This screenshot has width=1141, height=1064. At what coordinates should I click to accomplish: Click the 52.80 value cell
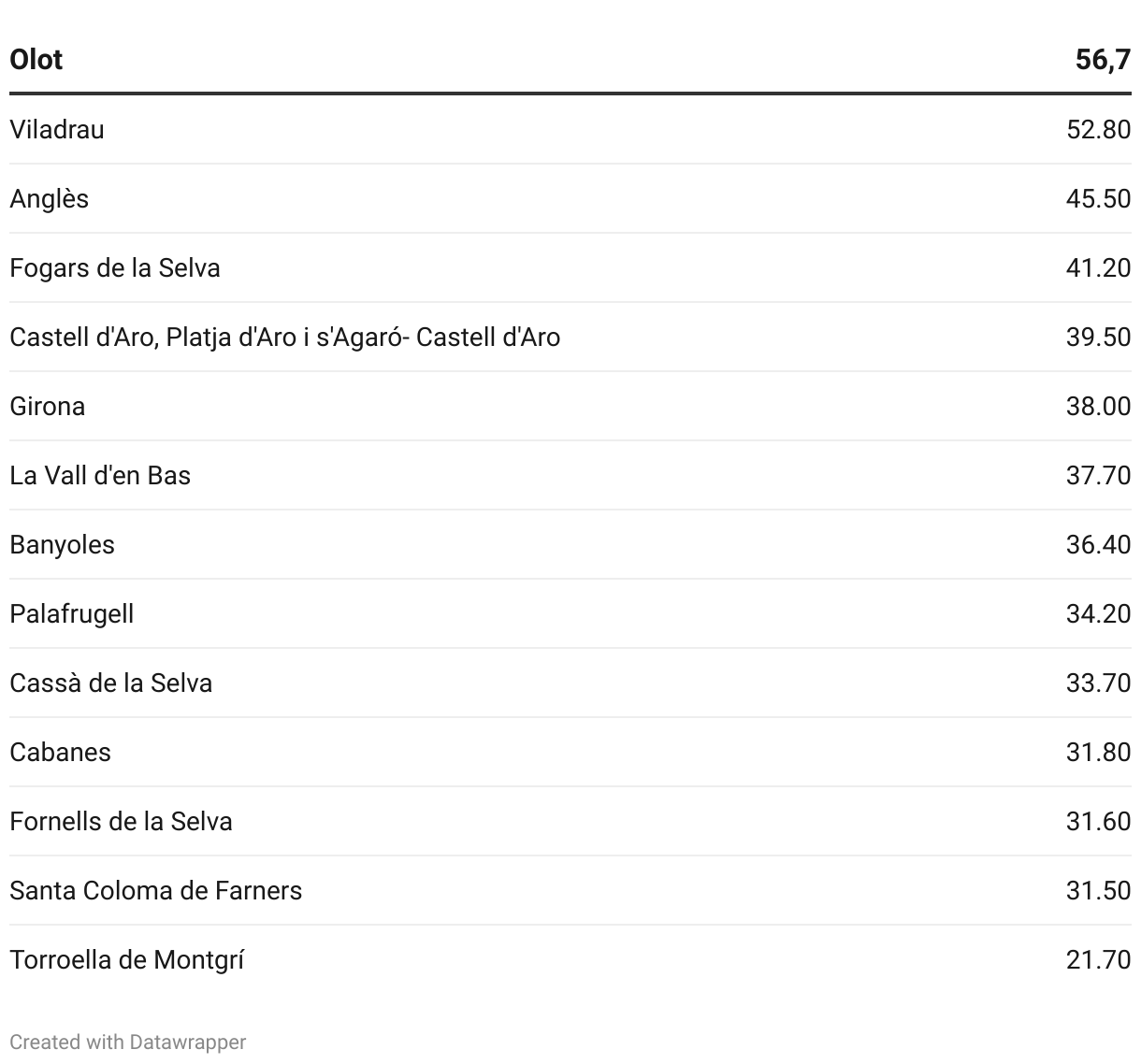tap(1098, 129)
